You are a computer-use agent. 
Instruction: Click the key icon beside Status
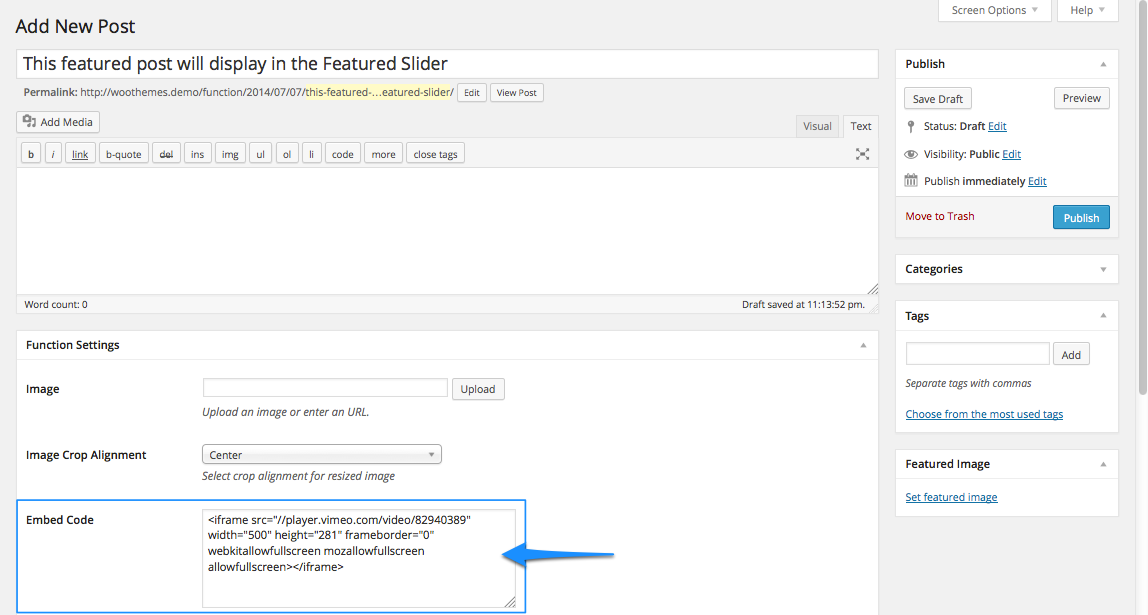click(911, 127)
